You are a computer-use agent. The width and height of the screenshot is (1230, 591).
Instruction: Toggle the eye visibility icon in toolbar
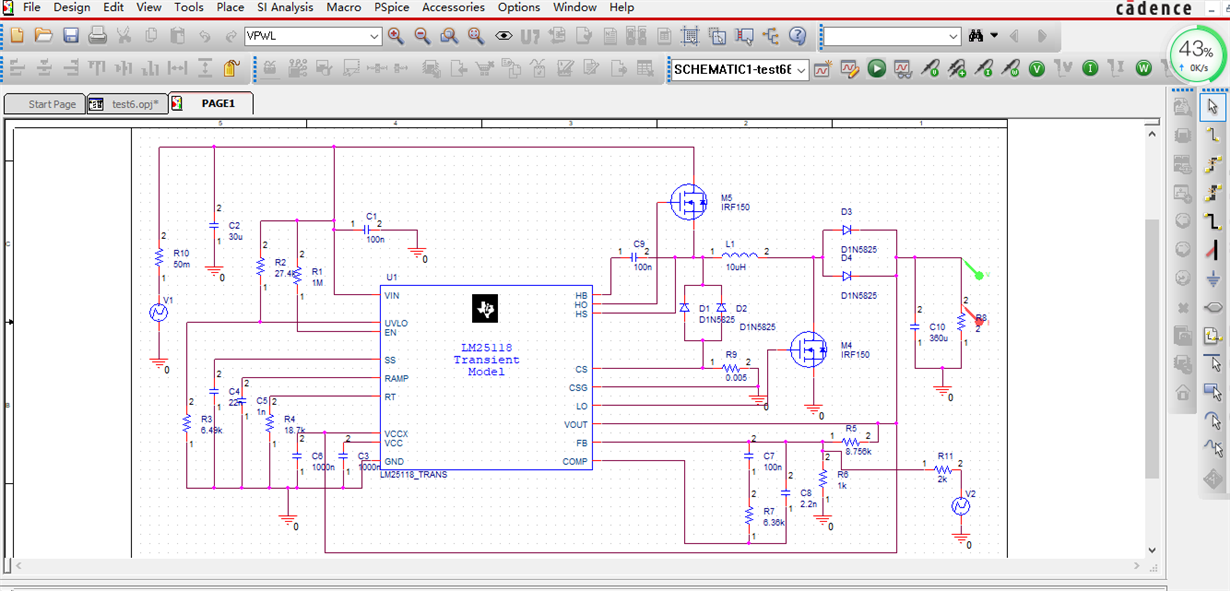pos(503,36)
